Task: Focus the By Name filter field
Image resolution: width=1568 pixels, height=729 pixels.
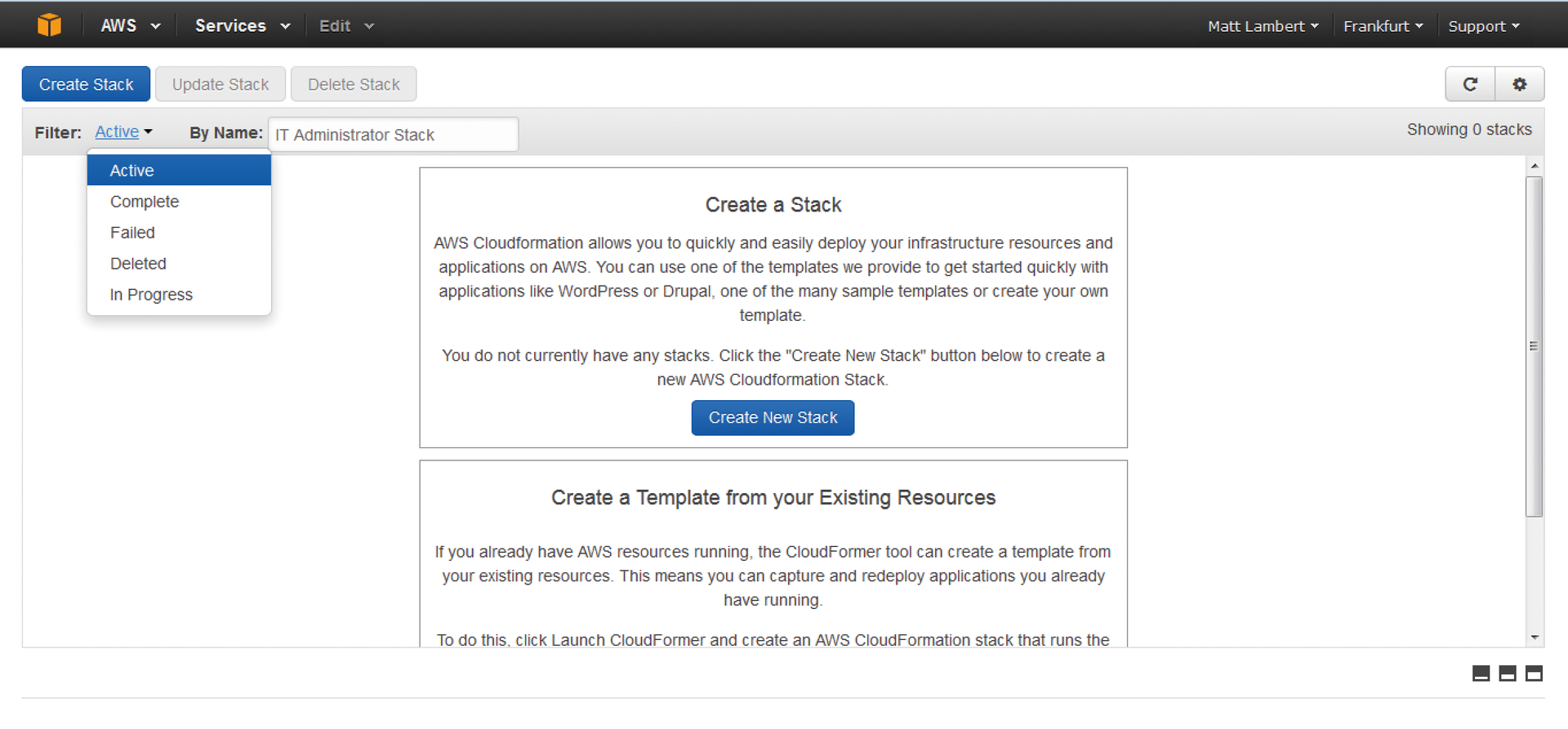Action: (394, 135)
